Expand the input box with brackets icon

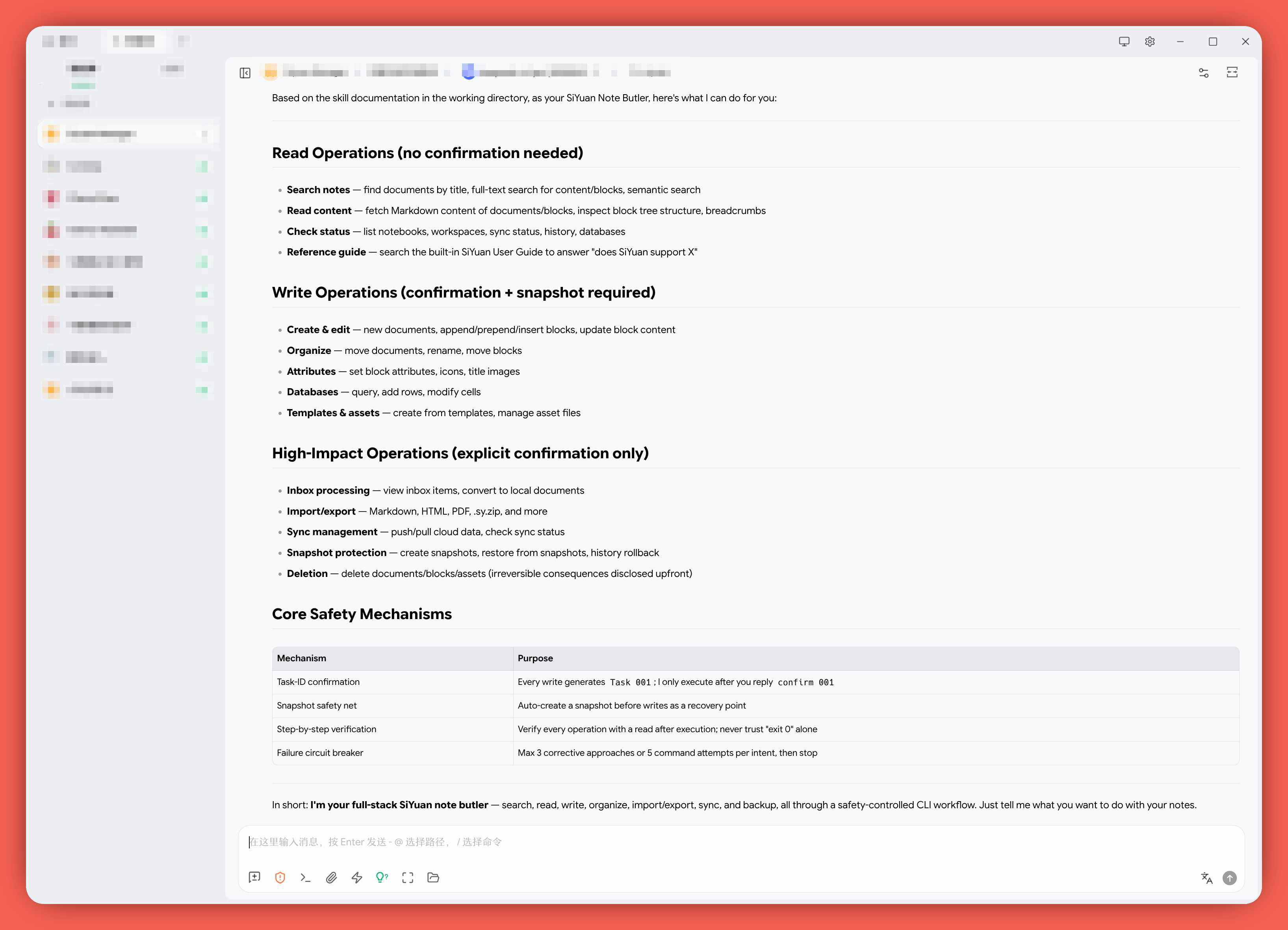click(408, 878)
